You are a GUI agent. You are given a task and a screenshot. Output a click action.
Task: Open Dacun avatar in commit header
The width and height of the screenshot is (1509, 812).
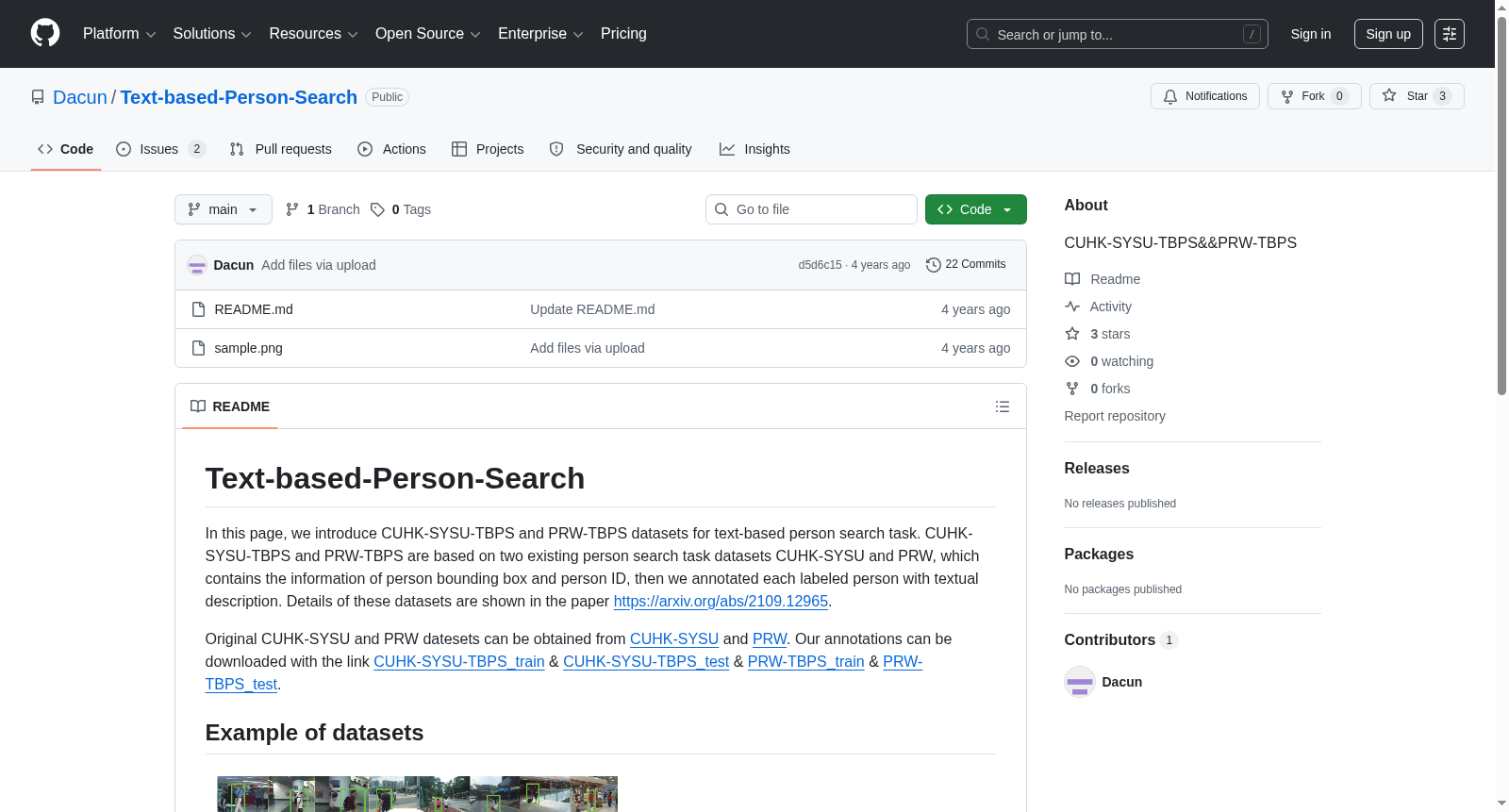pyautogui.click(x=197, y=265)
